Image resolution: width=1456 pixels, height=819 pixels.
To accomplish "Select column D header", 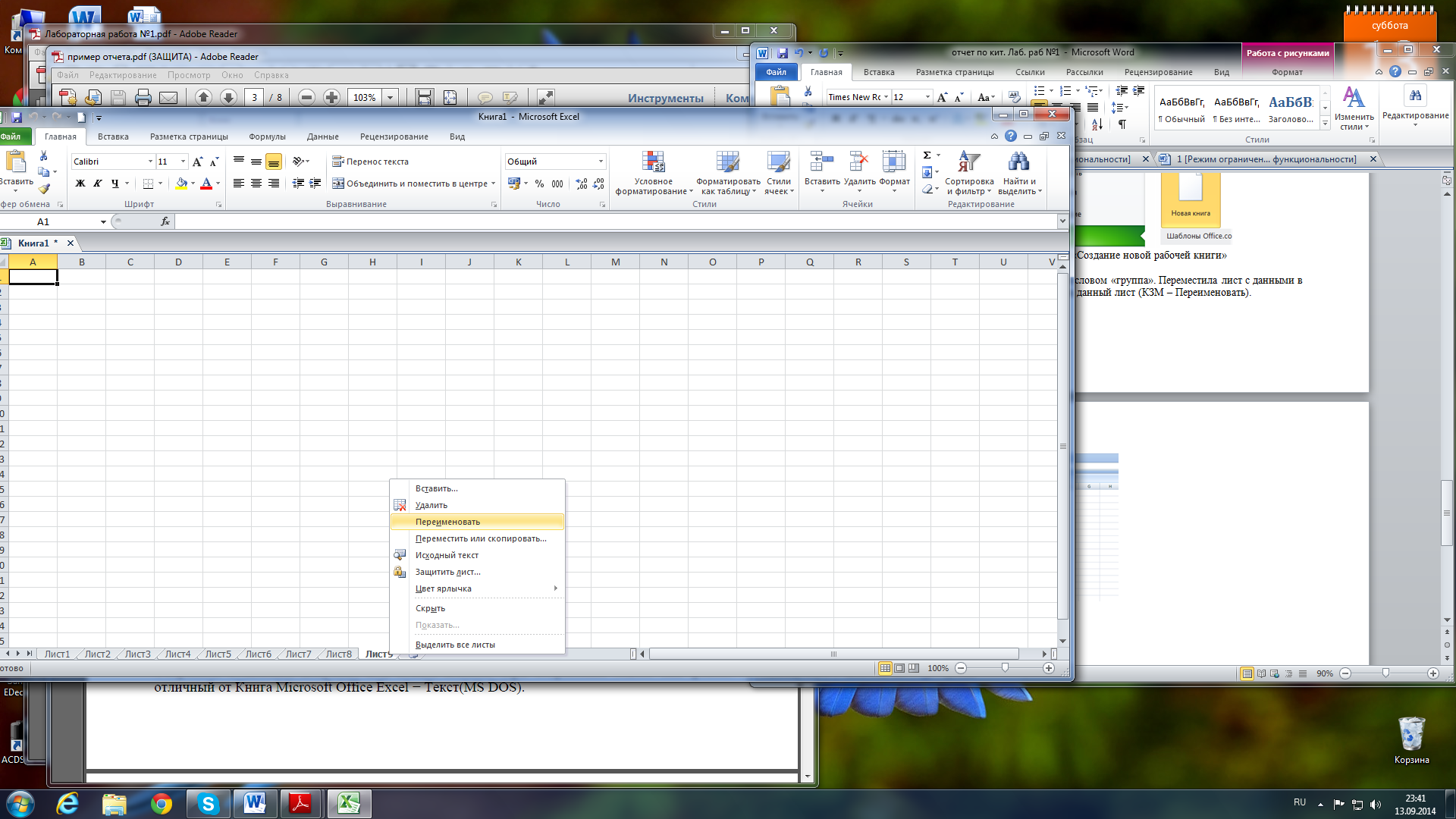I will click(x=178, y=262).
